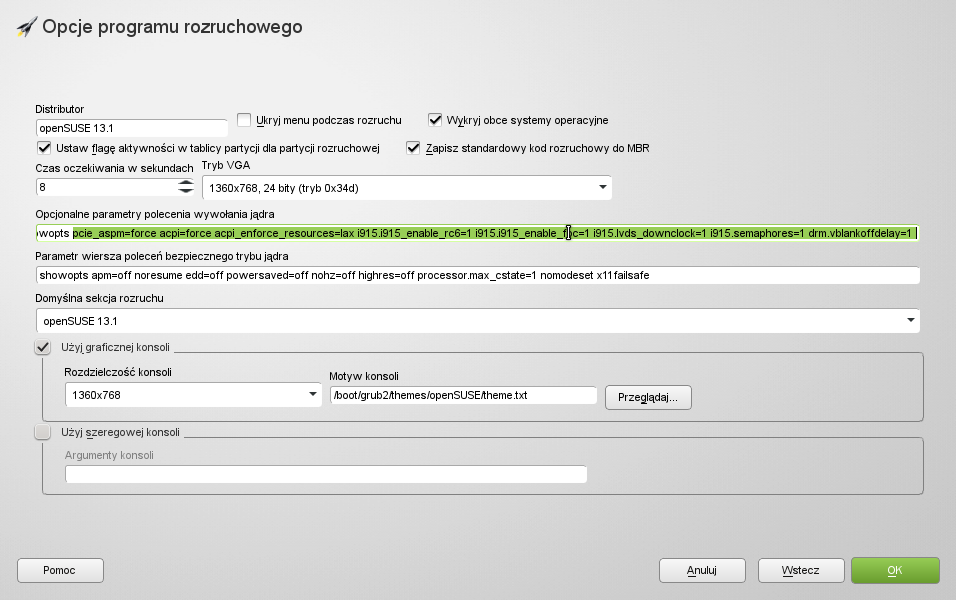Uncheck 'Wykryj obce systemy operacyjne'
Screen dimensions: 956x600
pos(435,120)
